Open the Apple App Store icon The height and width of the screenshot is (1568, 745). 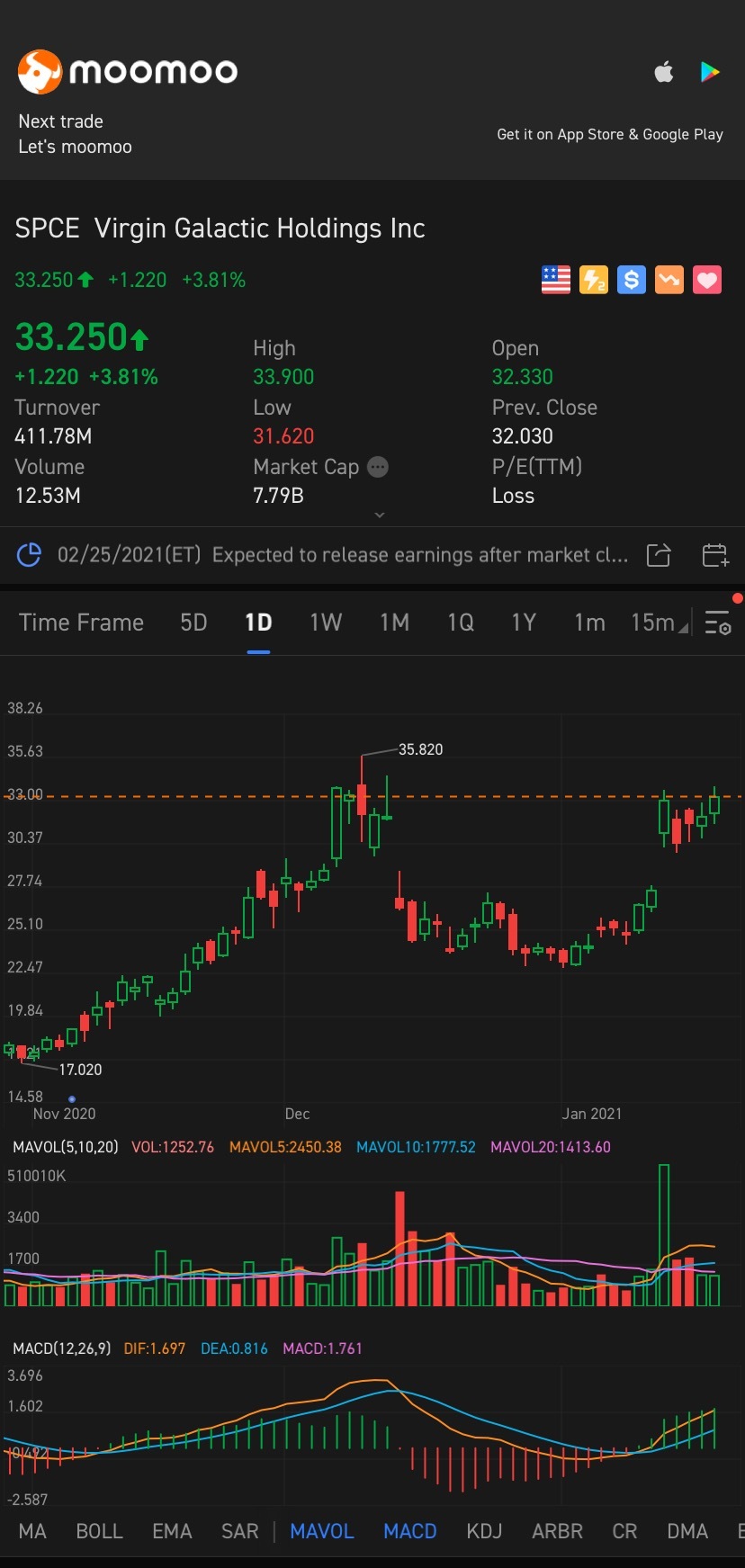click(x=664, y=72)
